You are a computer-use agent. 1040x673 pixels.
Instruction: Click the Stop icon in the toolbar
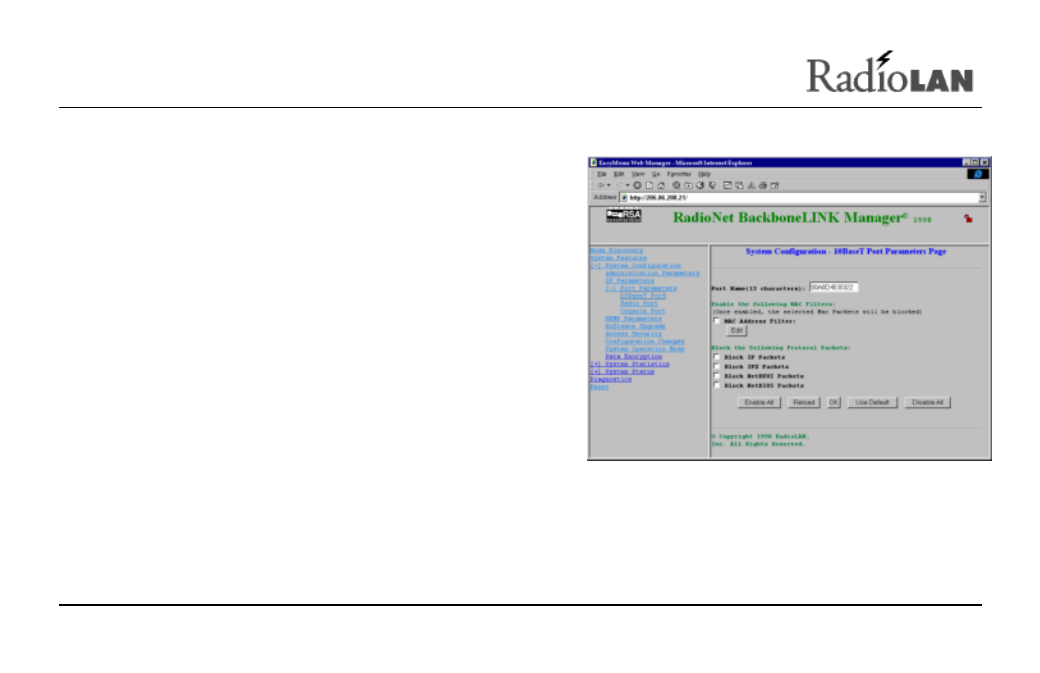(x=637, y=186)
